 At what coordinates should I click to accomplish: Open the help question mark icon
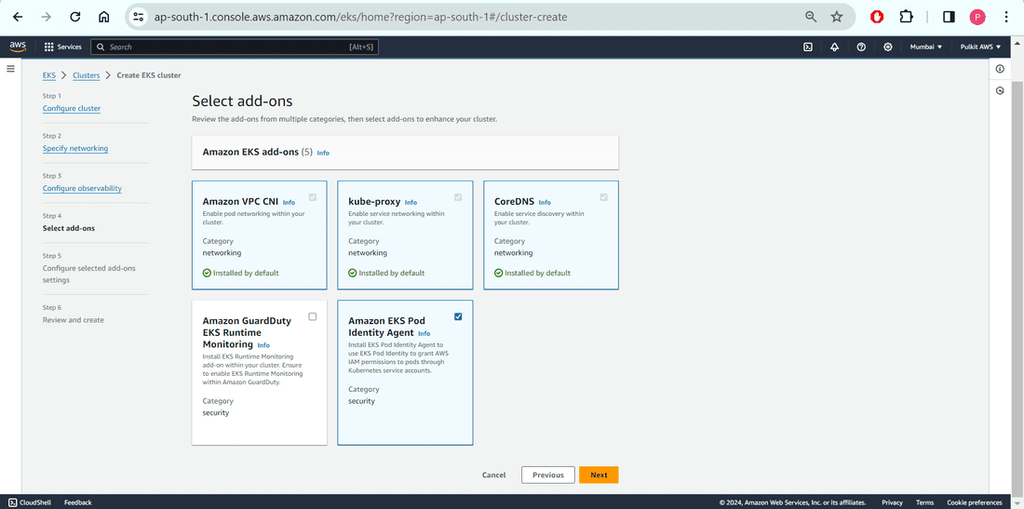point(861,47)
